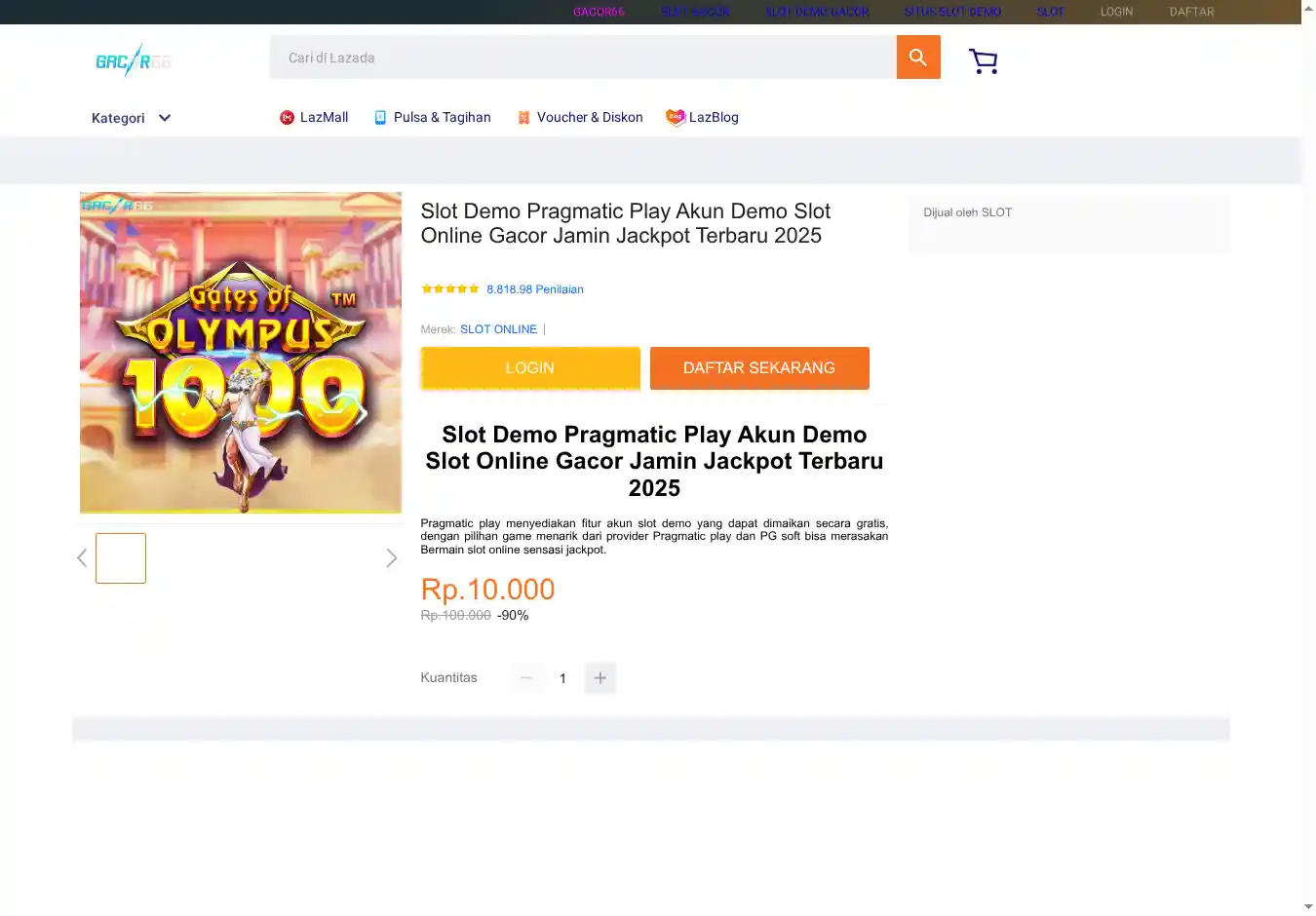Show next product image with right arrow
The image size is (1316, 916).
[391, 558]
